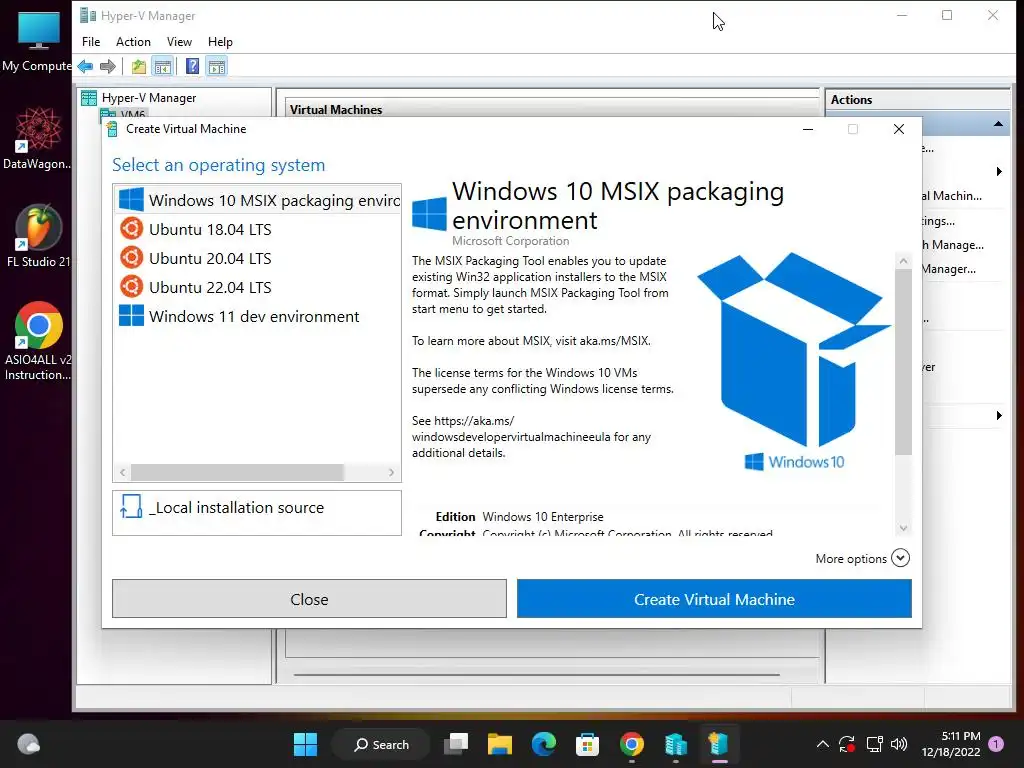The width and height of the screenshot is (1024, 768).
Task: Open DataWagon desktop shortcut
Action: pyautogui.click(x=37, y=138)
